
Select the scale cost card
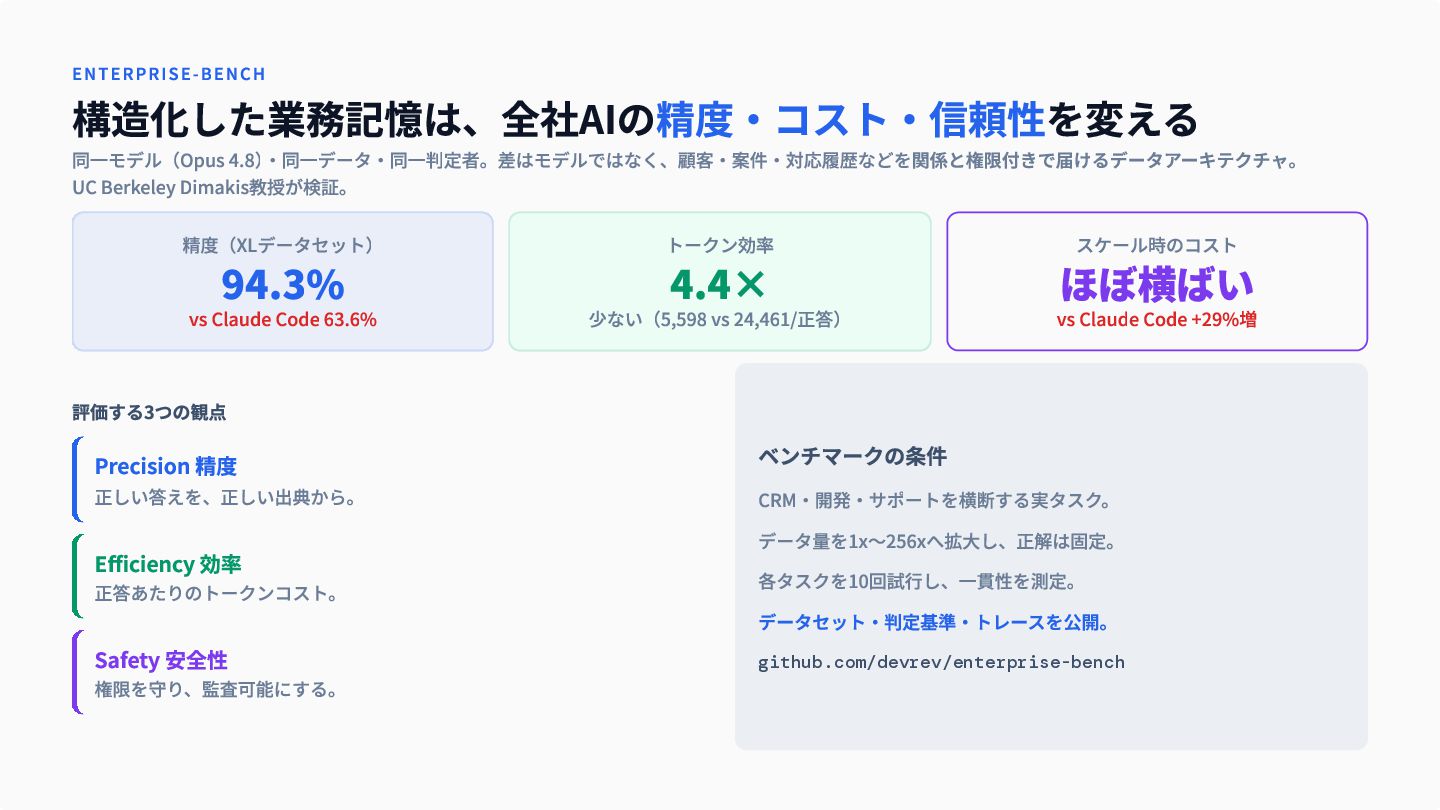point(1157,281)
